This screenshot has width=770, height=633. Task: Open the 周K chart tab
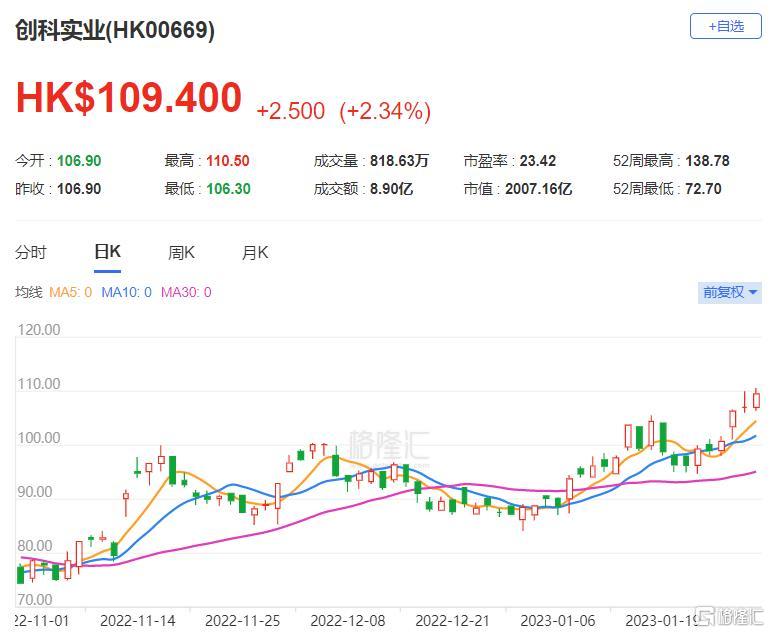[x=181, y=252]
